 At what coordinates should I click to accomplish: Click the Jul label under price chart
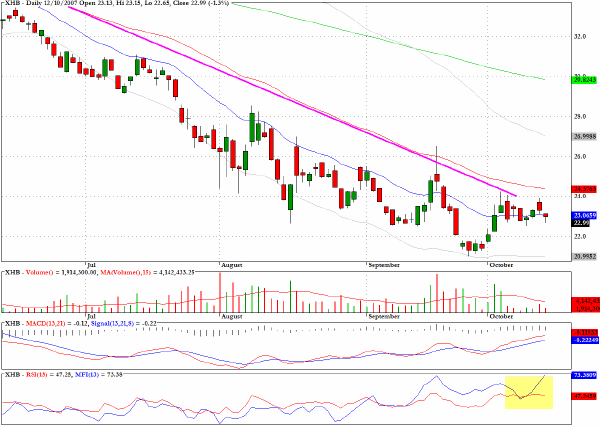pyautogui.click(x=91, y=265)
